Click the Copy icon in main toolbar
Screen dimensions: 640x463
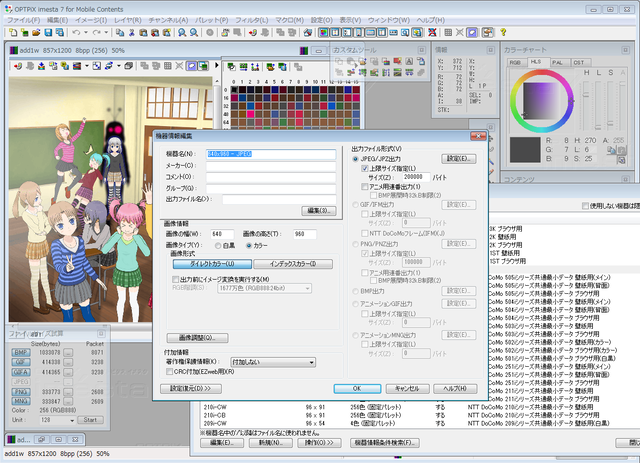[x=120, y=32]
